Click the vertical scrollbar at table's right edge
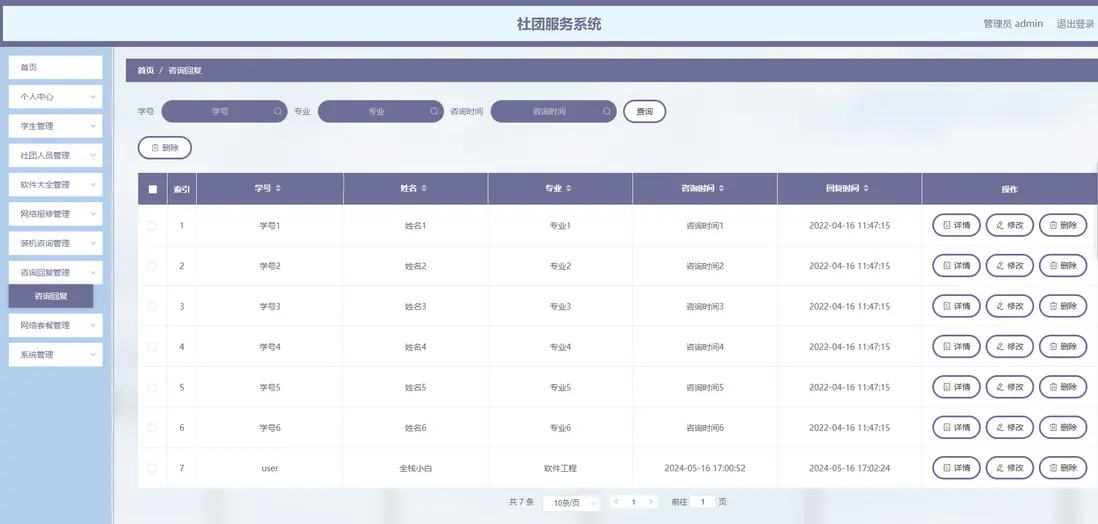This screenshot has width=1098, height=524. pyautogui.click(x=1096, y=210)
